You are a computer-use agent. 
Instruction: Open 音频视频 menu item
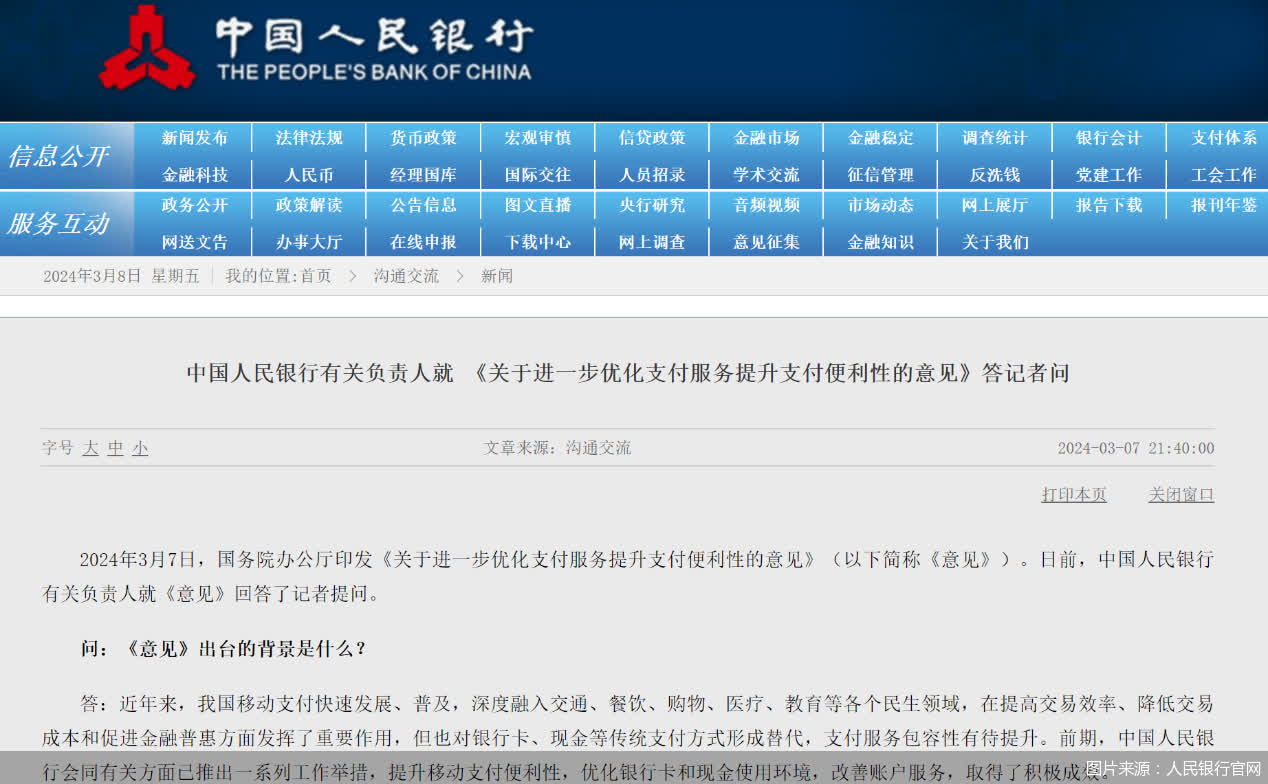pyautogui.click(x=766, y=205)
